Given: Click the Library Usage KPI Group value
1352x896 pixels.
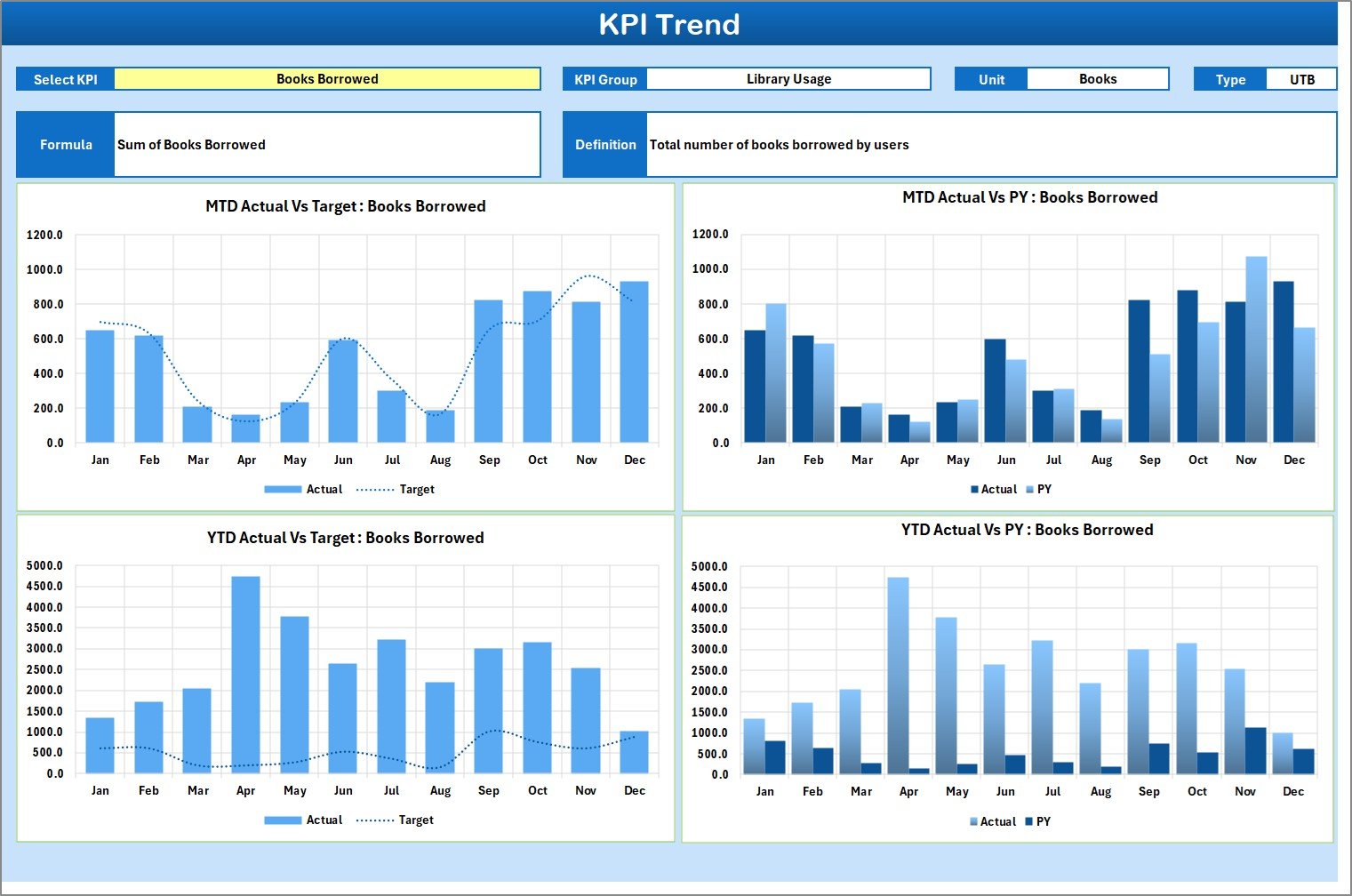Looking at the screenshot, I should coord(789,78).
